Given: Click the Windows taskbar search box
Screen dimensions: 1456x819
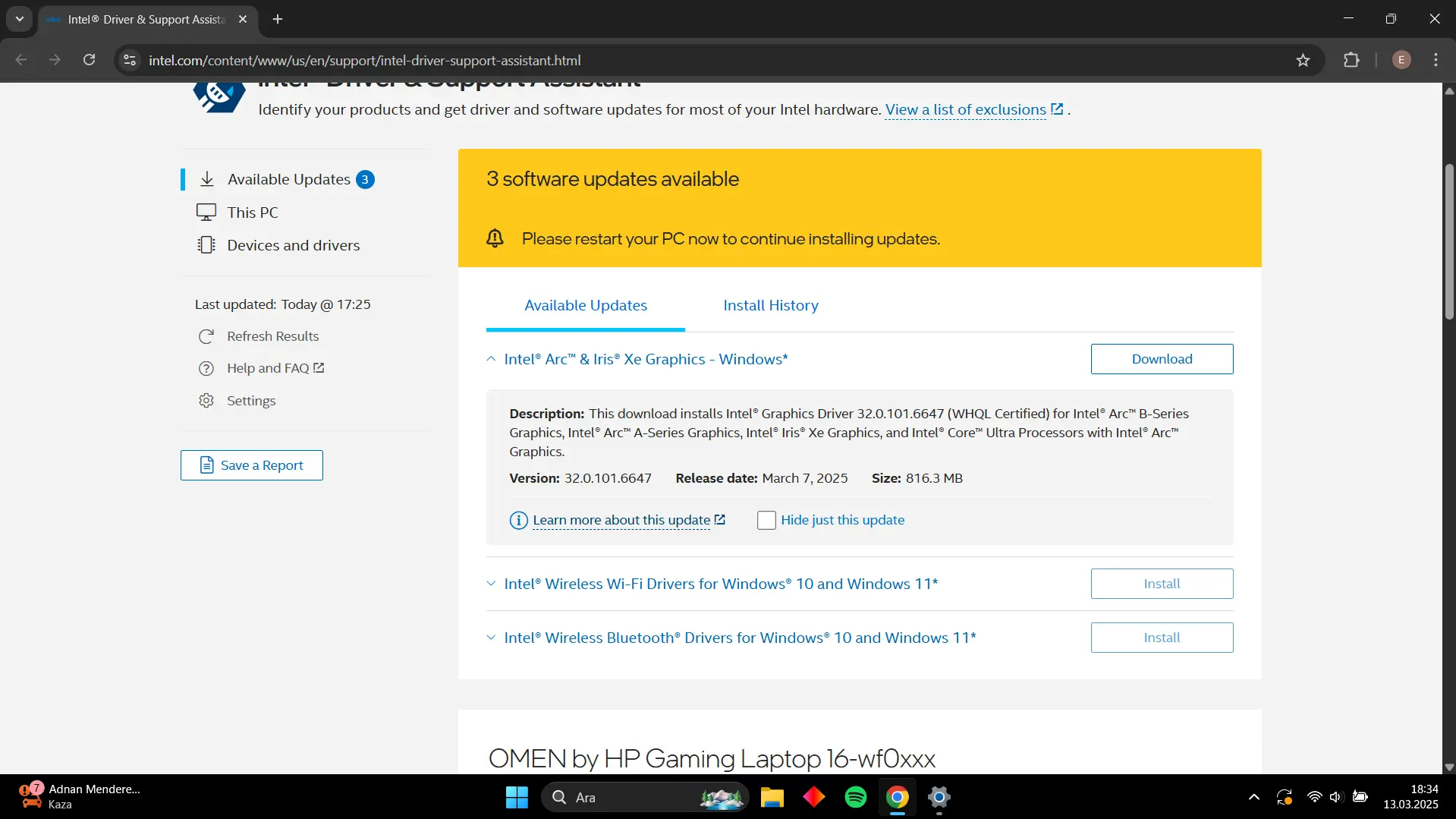Looking at the screenshot, I should (x=645, y=797).
